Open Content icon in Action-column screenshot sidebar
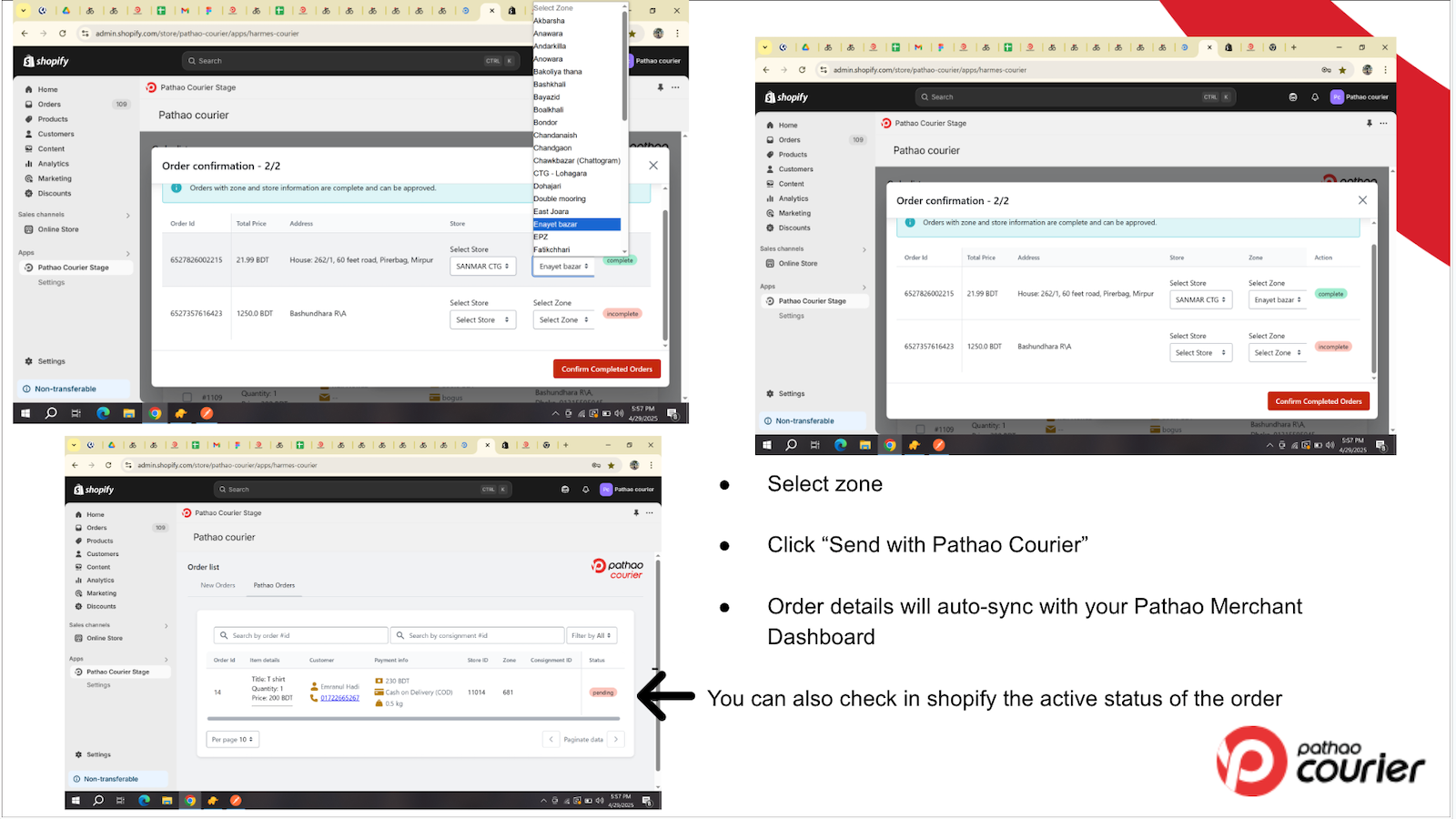The height and width of the screenshot is (819, 1456). (x=771, y=184)
